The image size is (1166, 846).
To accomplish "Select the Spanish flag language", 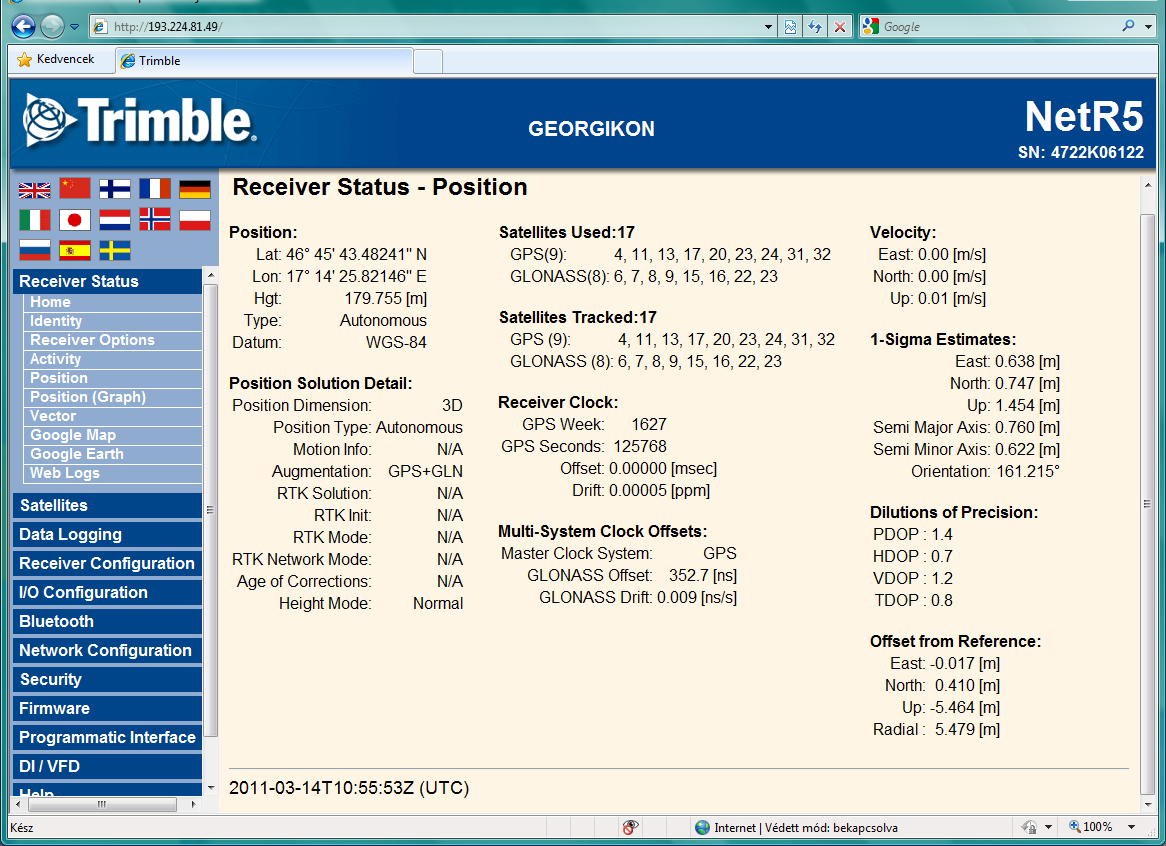I will pos(74,251).
